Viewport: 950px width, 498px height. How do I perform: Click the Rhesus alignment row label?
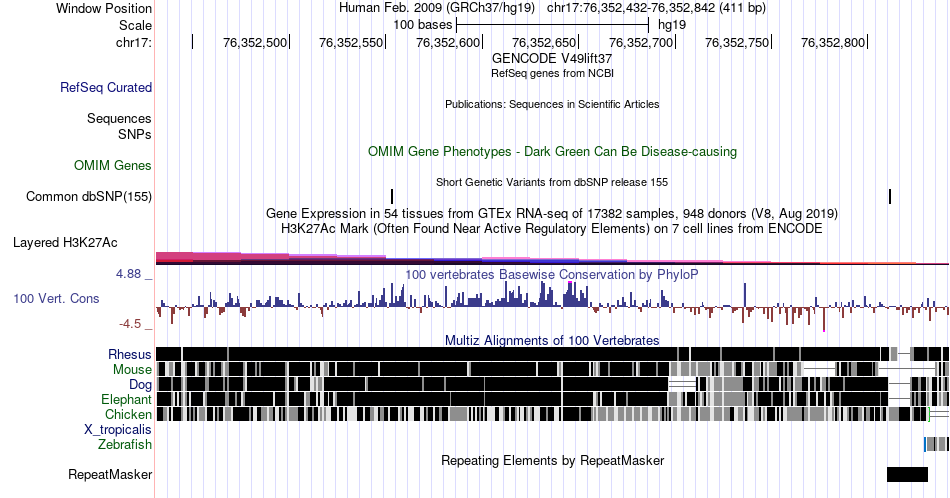130,354
